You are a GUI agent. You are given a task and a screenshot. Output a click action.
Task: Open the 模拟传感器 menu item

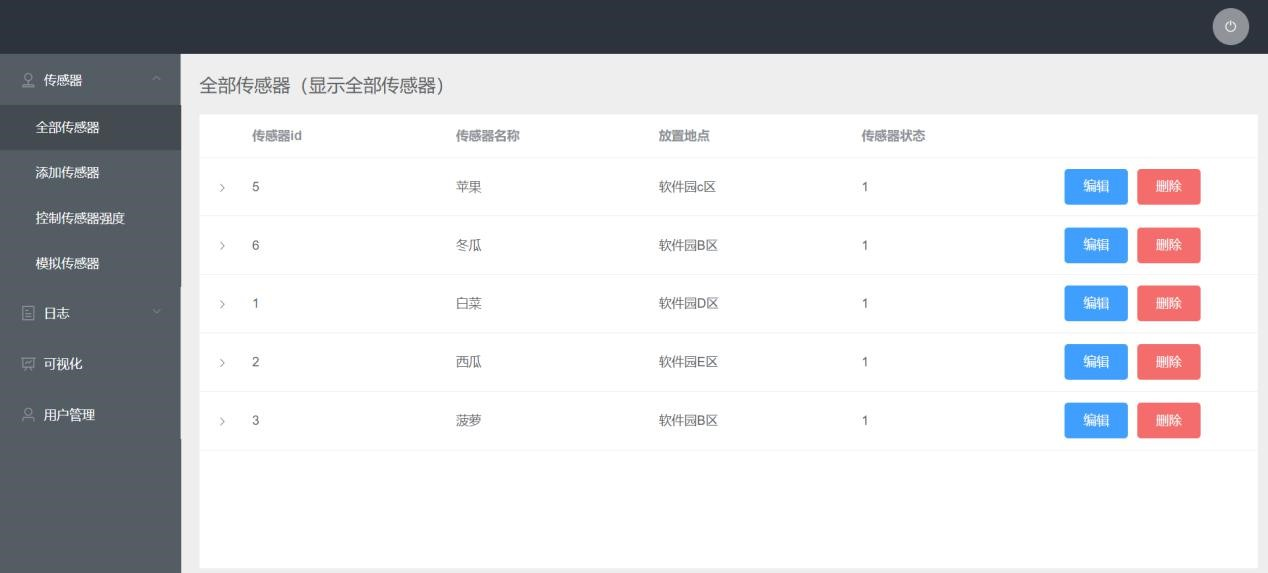click(90, 263)
